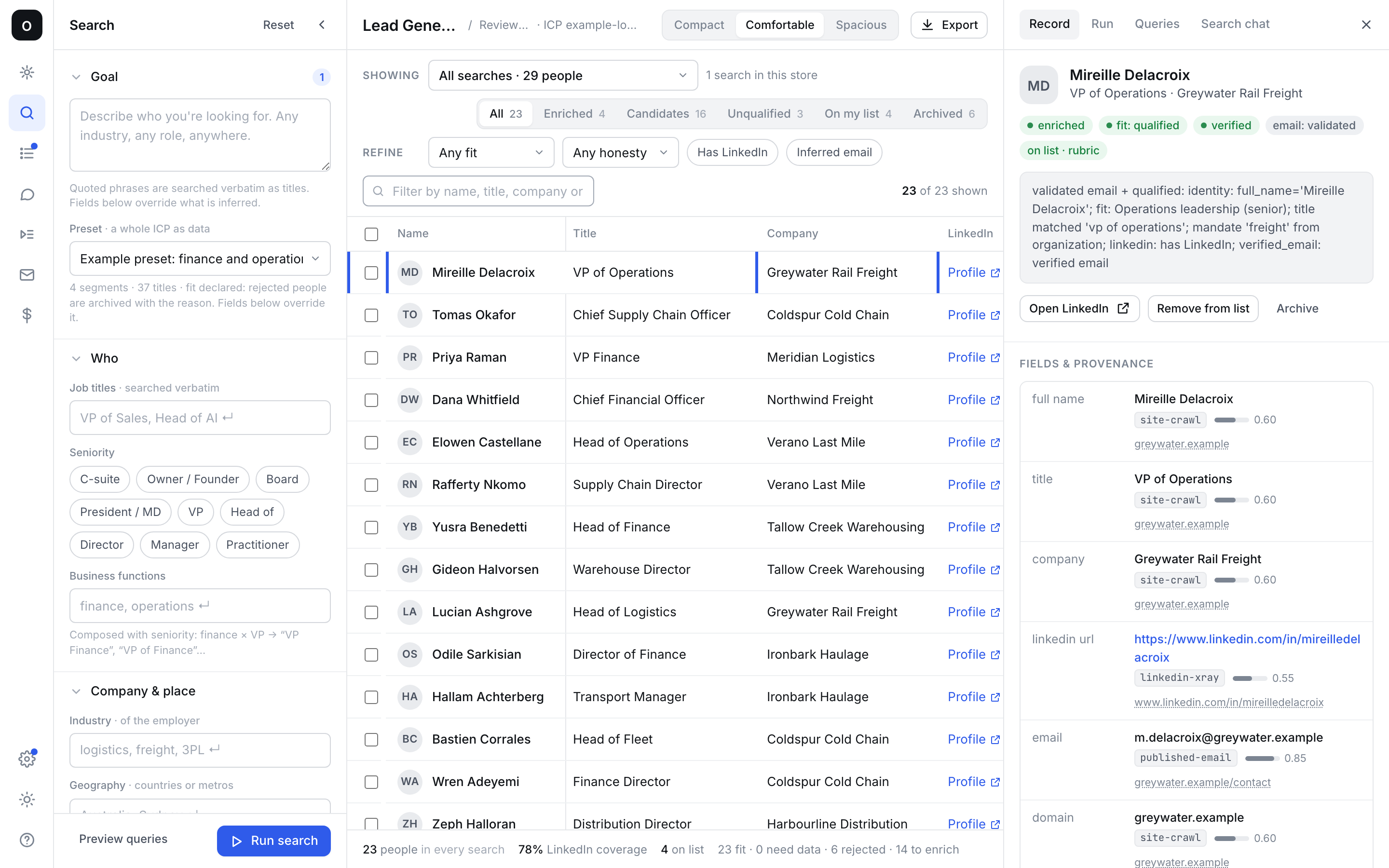Toggle the Has LinkedIn filter chip
This screenshot has width=1389, height=868.
(732, 152)
